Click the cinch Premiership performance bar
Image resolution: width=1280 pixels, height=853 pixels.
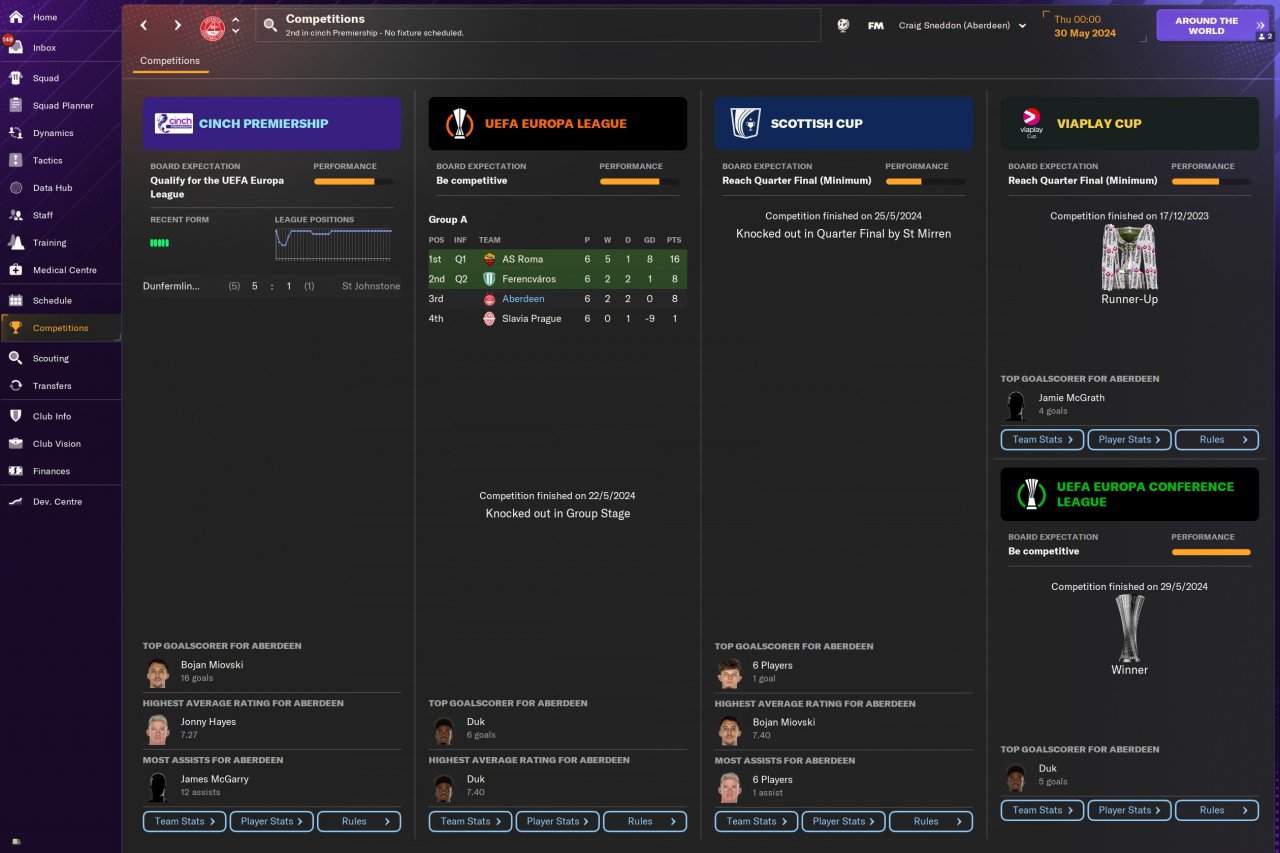(x=353, y=182)
